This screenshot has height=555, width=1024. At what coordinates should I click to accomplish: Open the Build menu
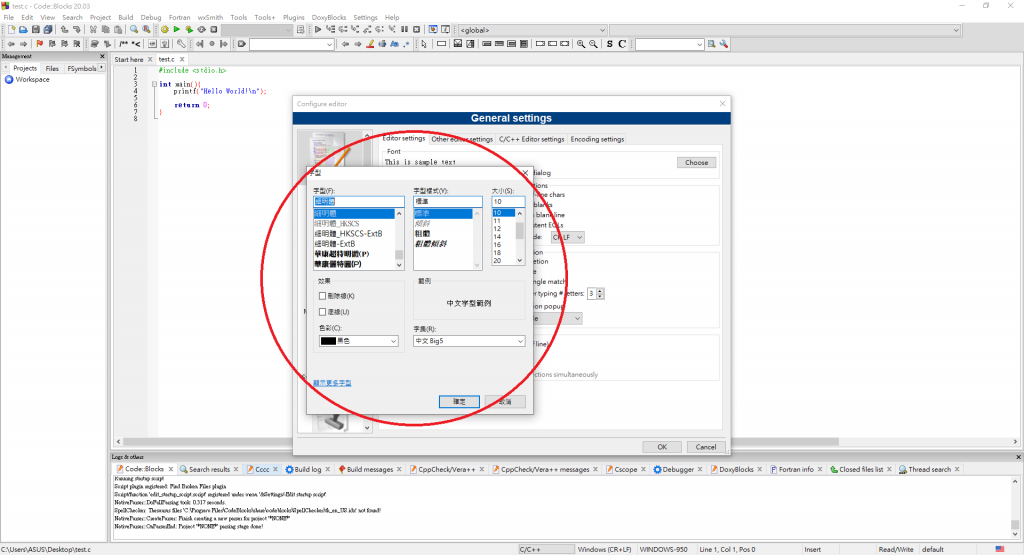(x=125, y=18)
